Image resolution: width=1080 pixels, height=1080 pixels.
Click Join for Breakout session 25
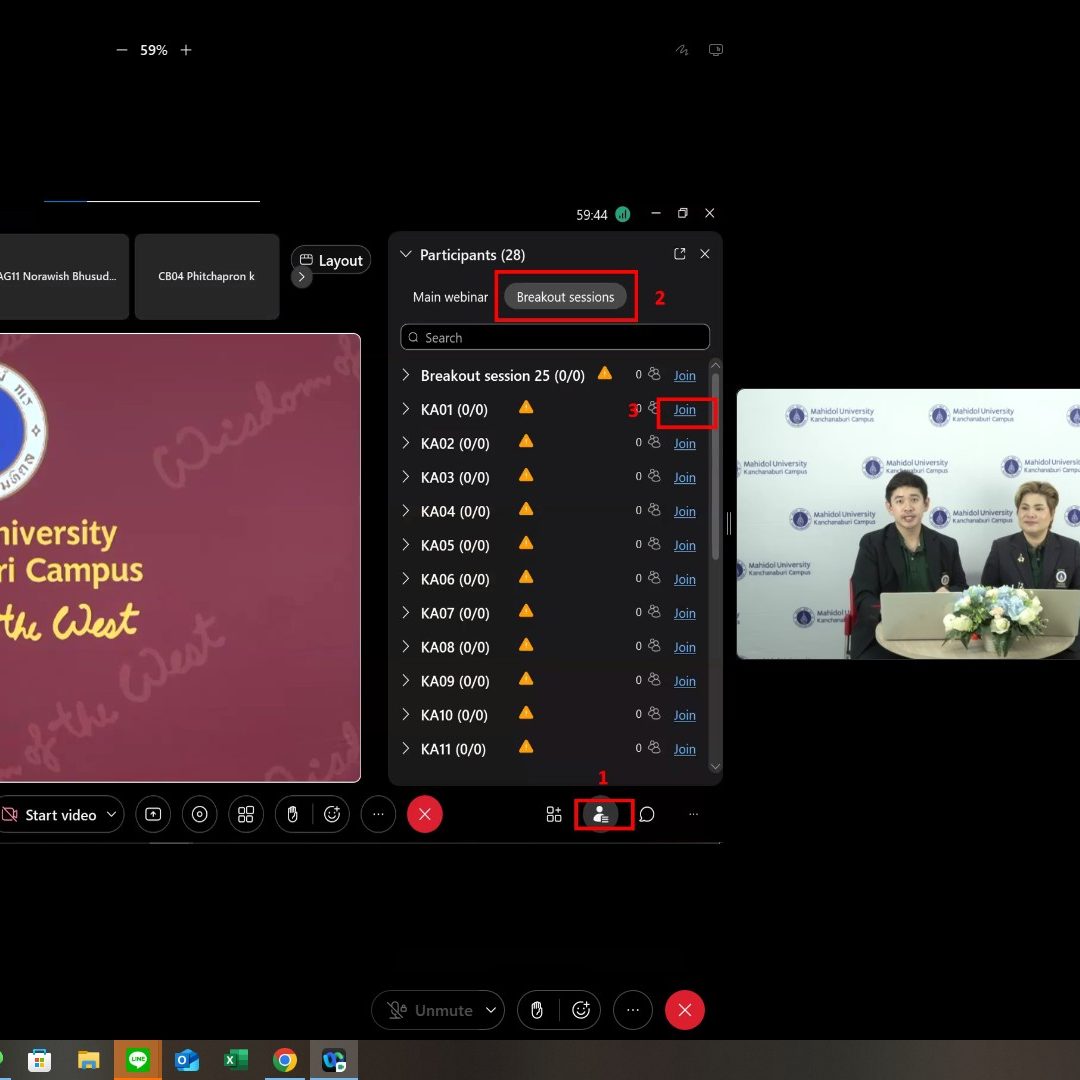tap(684, 375)
